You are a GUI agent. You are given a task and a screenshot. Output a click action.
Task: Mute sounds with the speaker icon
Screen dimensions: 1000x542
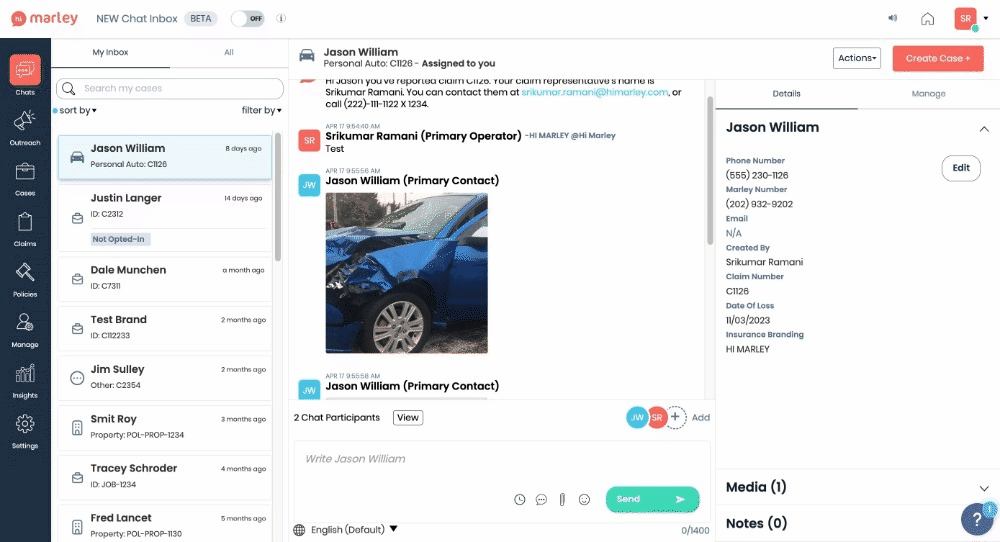coord(892,18)
